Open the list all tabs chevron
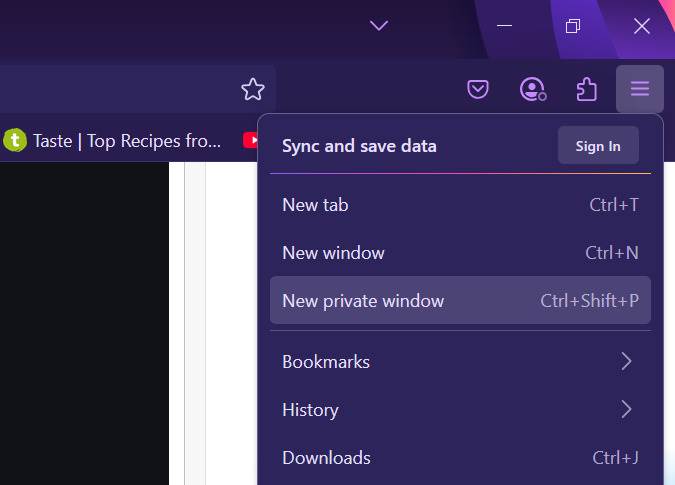Image resolution: width=675 pixels, height=485 pixels. coord(378,26)
